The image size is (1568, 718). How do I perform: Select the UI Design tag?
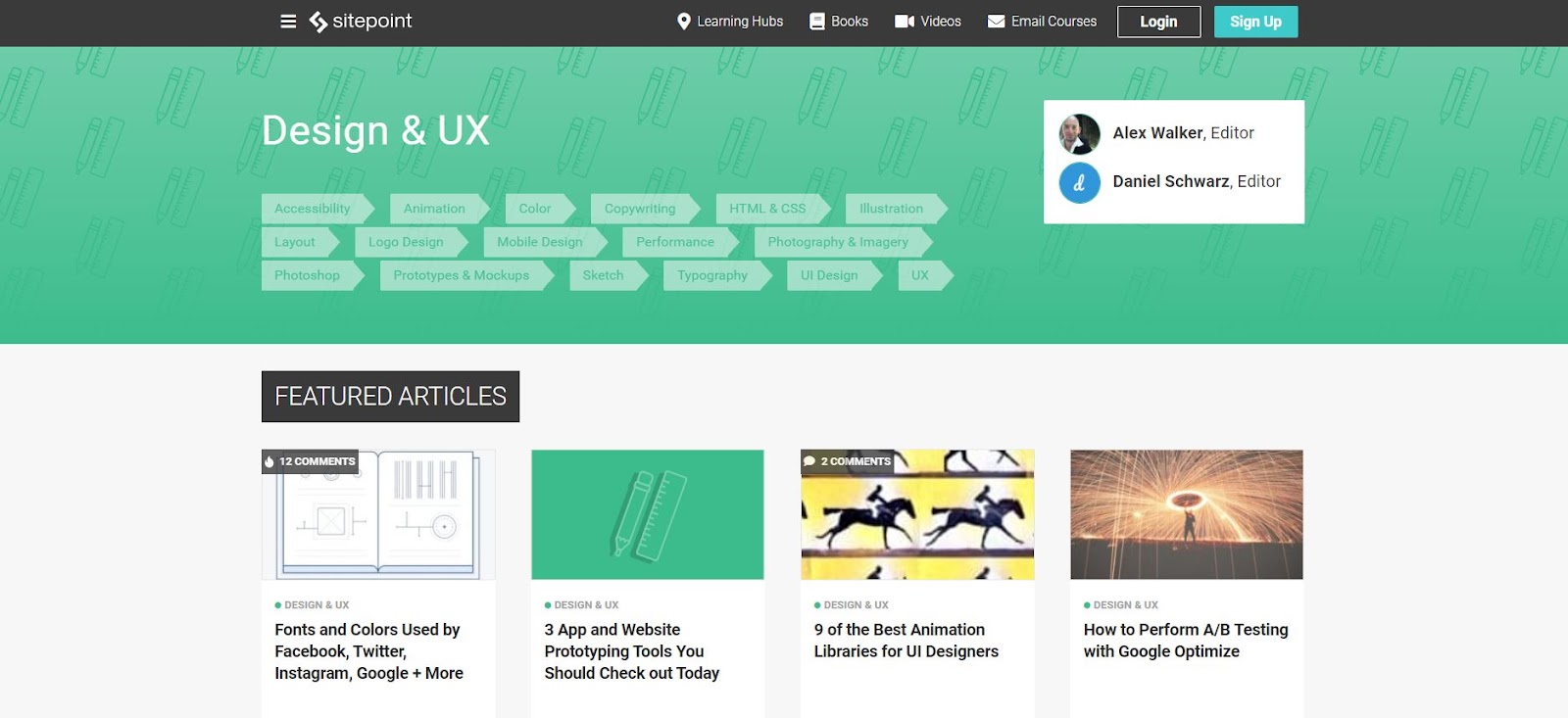(834, 275)
